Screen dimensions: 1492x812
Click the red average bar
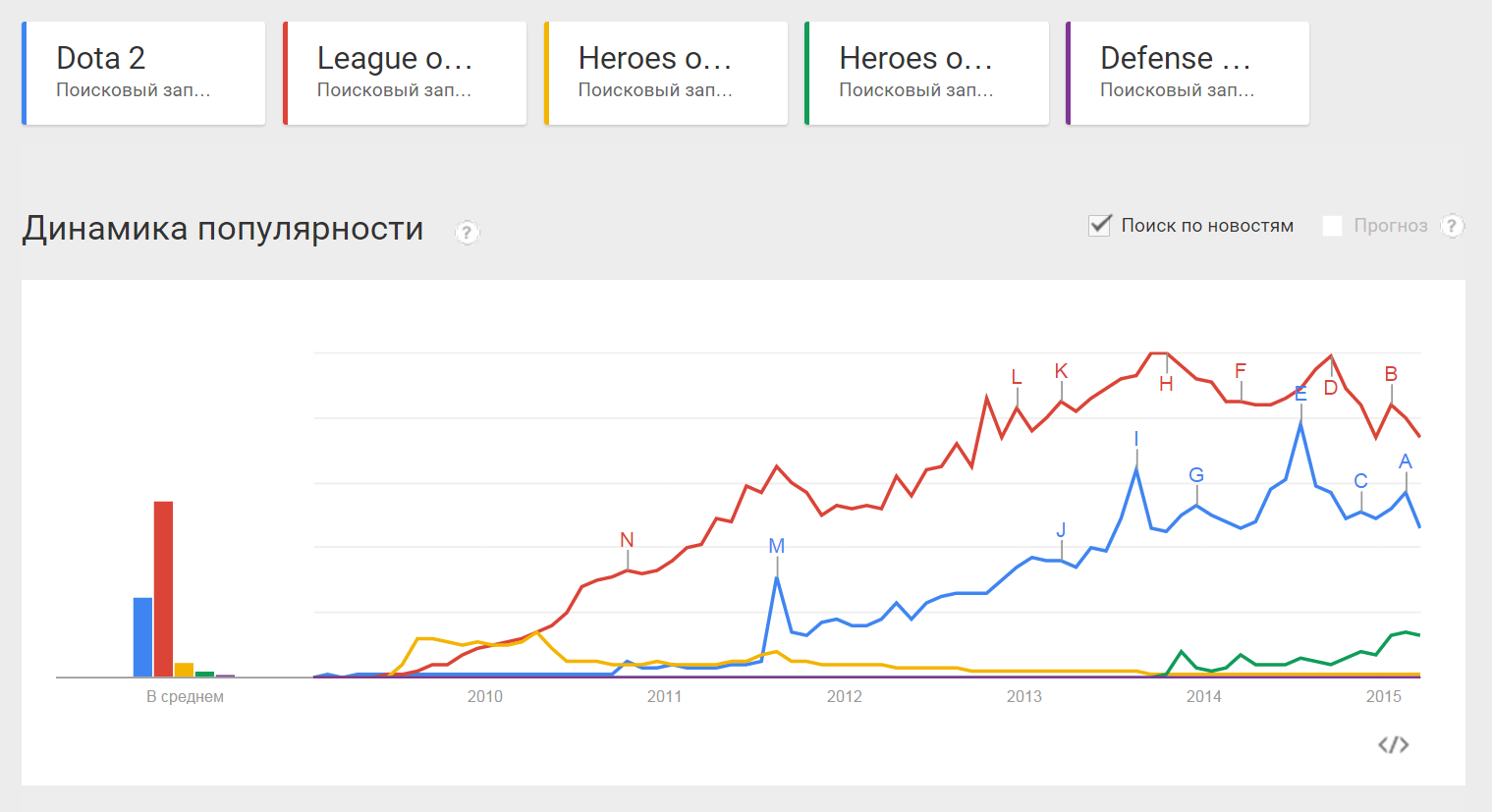[x=163, y=589]
